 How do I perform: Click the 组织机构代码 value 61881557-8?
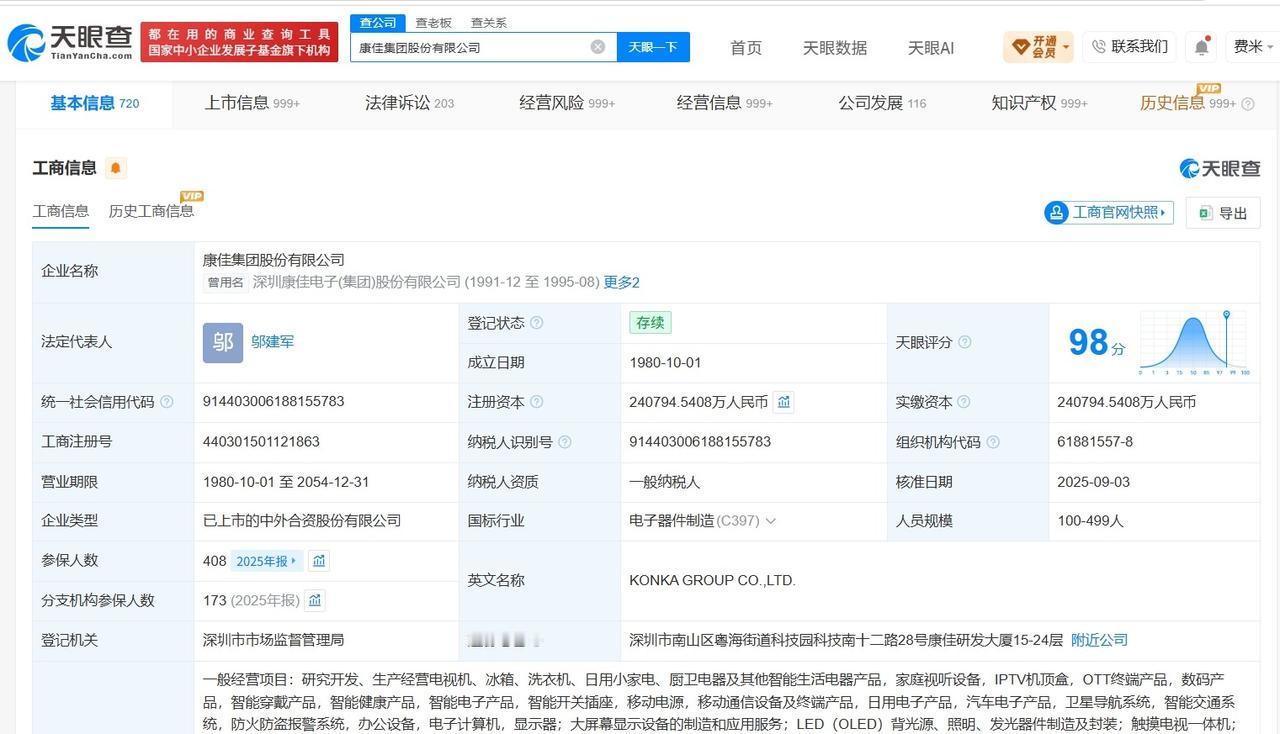pyautogui.click(x=1095, y=442)
